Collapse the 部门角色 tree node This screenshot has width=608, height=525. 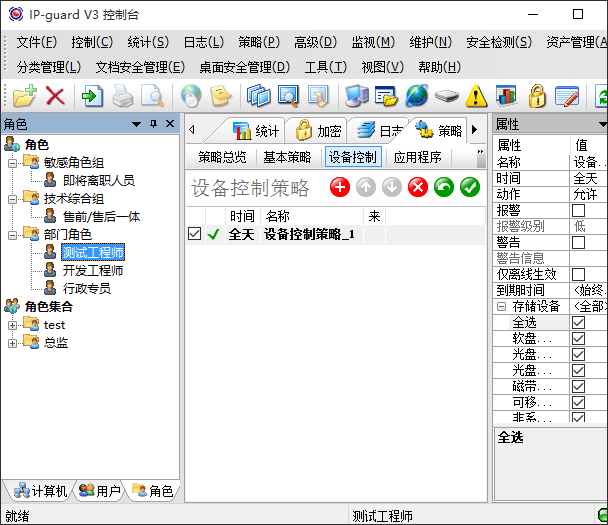pos(12,235)
